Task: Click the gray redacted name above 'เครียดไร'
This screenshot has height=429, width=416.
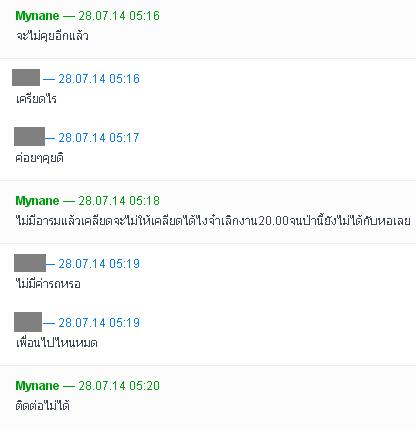Action: click(x=26, y=77)
